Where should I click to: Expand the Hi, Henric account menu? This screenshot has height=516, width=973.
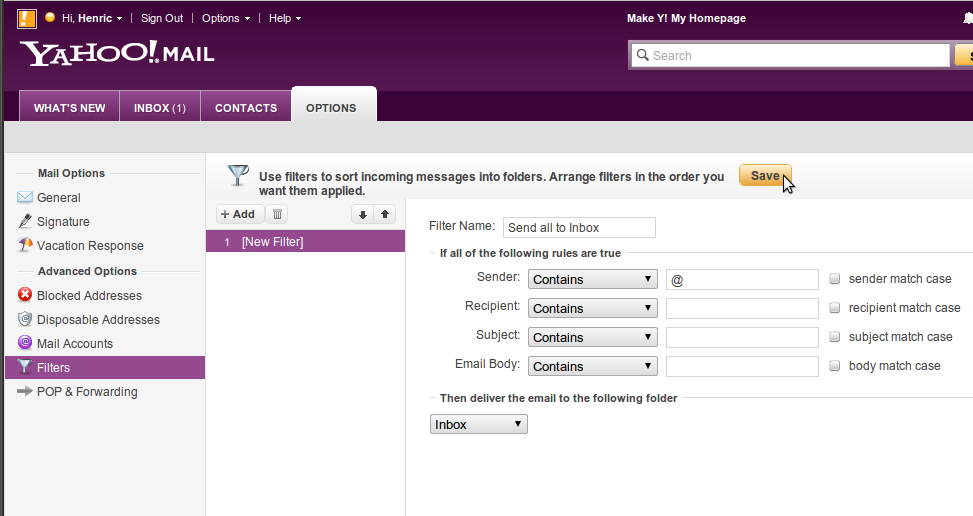pos(92,18)
